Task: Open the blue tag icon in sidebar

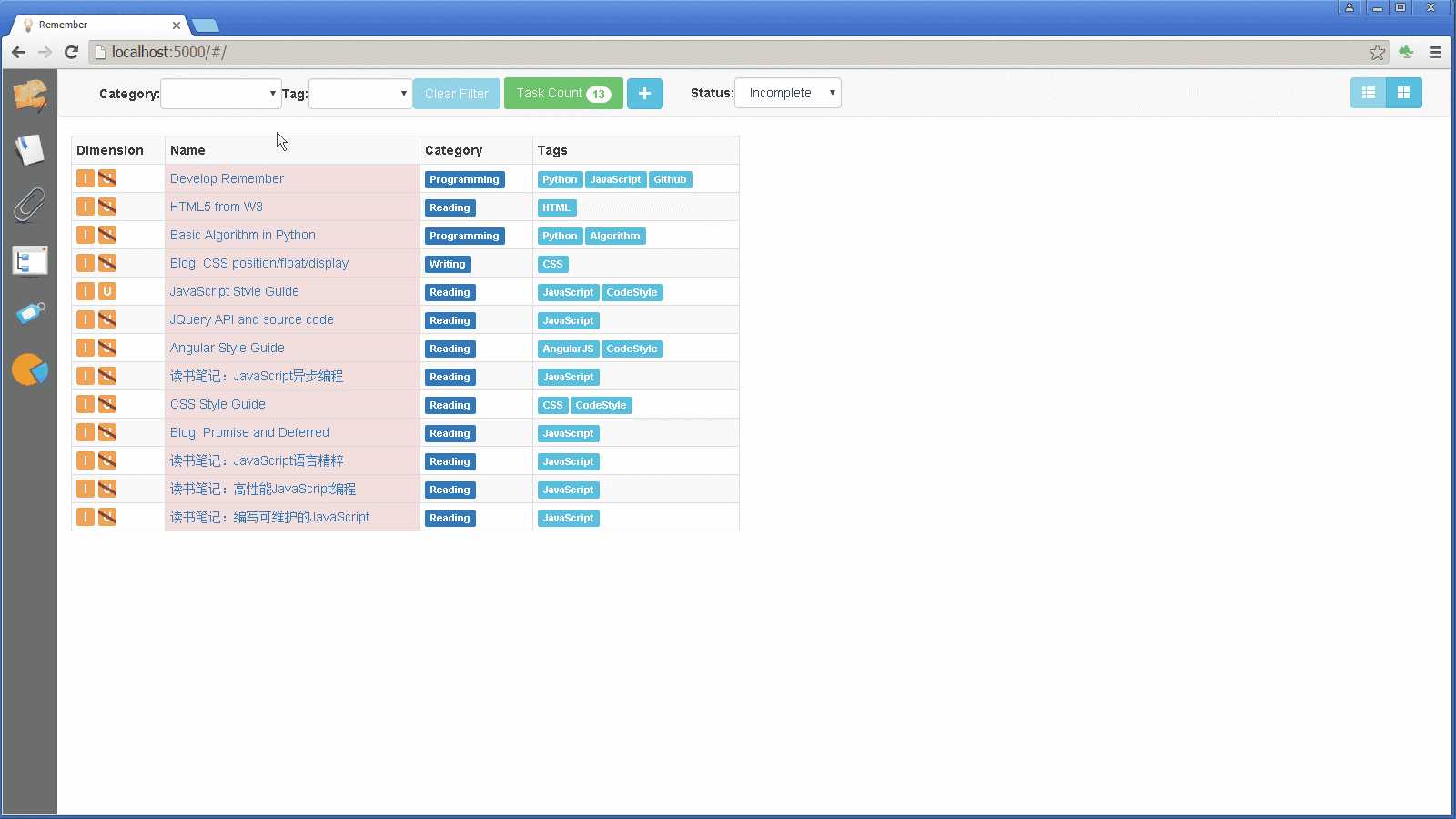Action: click(31, 314)
